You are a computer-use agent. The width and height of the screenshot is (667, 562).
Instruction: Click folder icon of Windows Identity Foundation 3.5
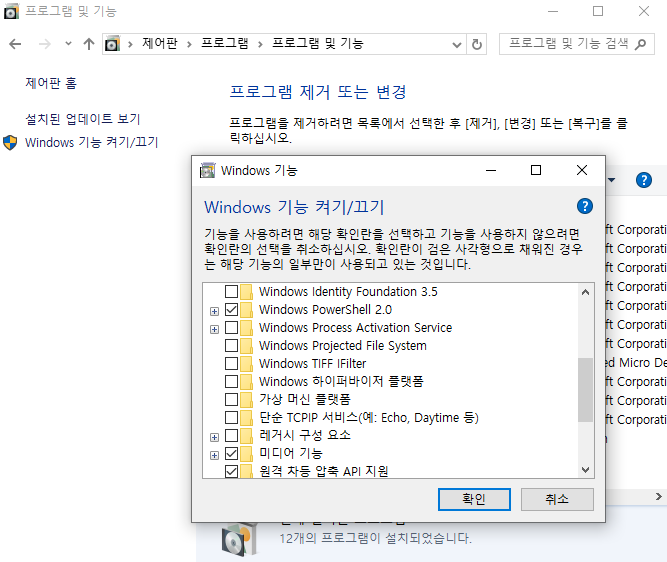pos(246,292)
